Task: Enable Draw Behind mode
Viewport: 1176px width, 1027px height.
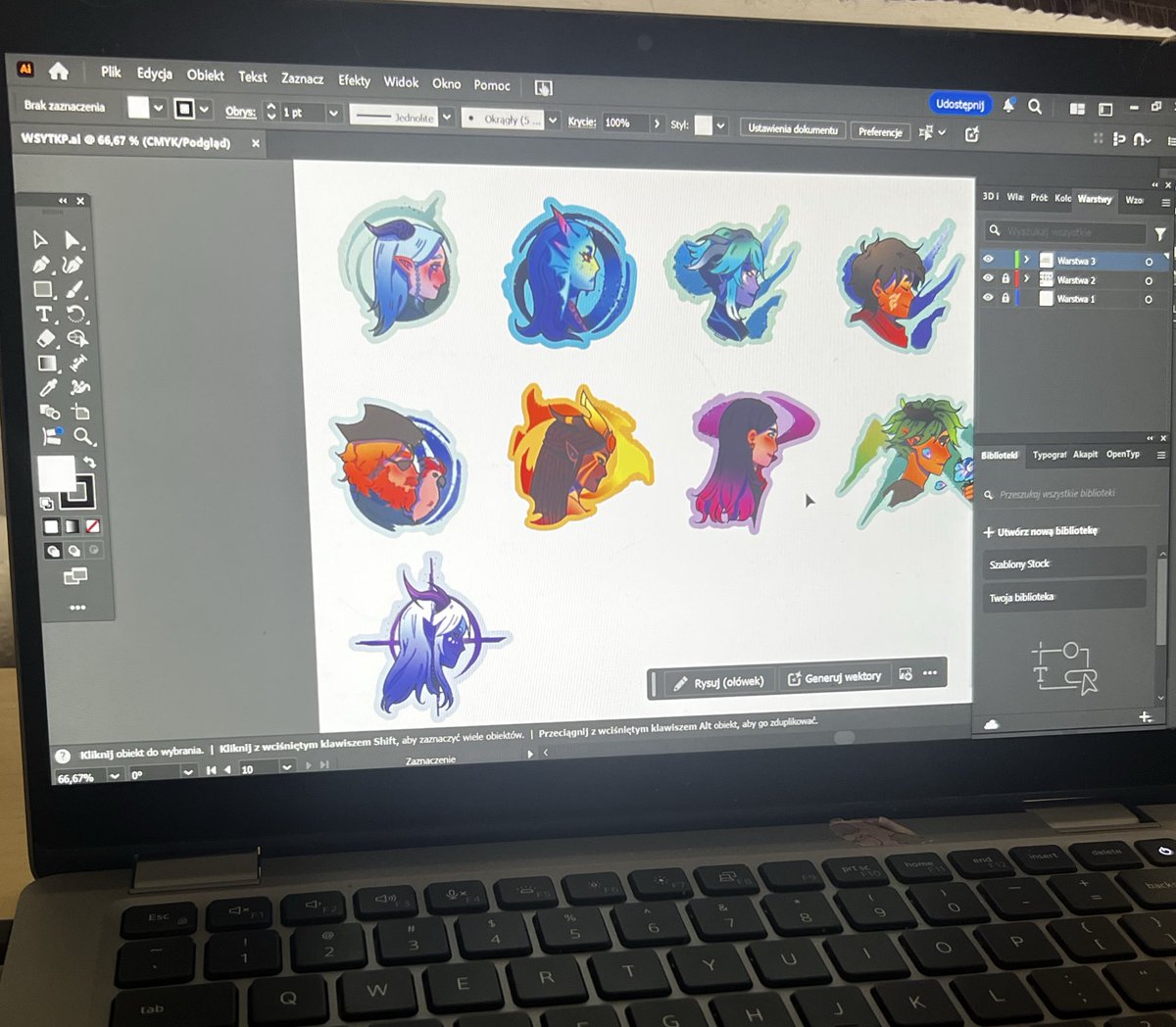Action: [73, 550]
